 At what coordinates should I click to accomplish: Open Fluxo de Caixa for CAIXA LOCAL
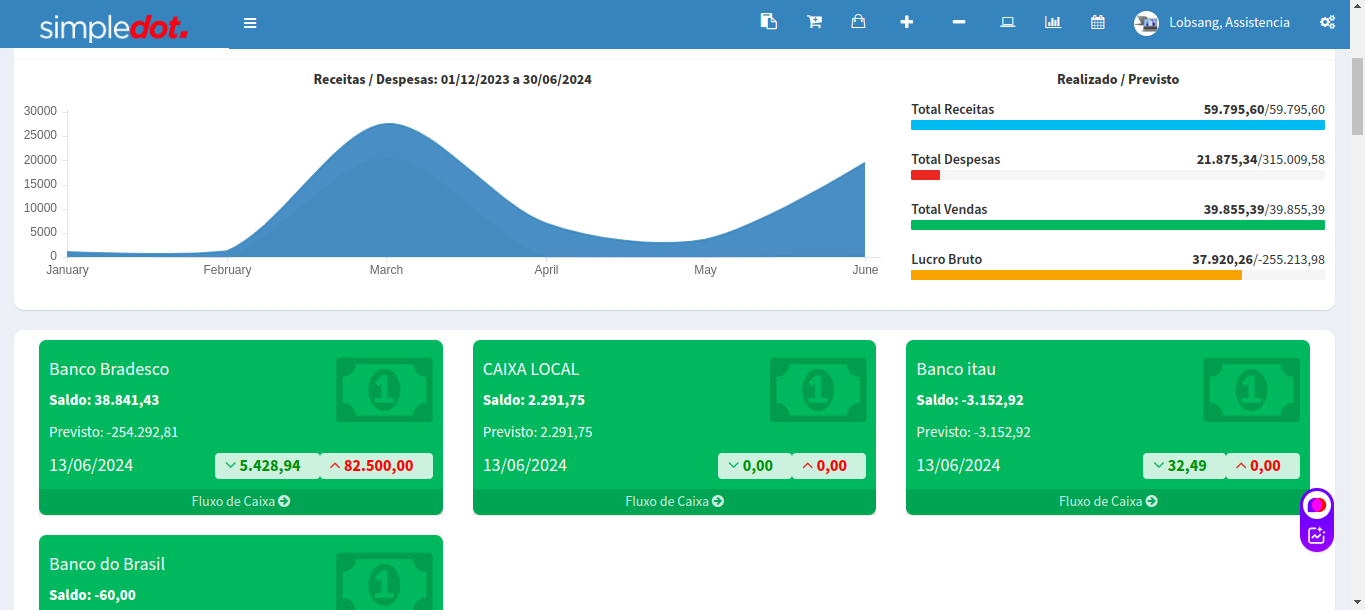pos(674,502)
